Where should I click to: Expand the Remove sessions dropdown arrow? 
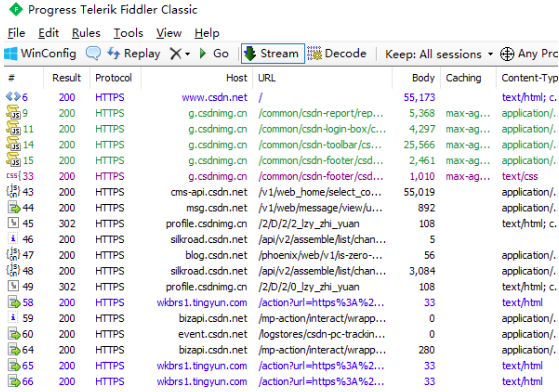tap(188, 54)
